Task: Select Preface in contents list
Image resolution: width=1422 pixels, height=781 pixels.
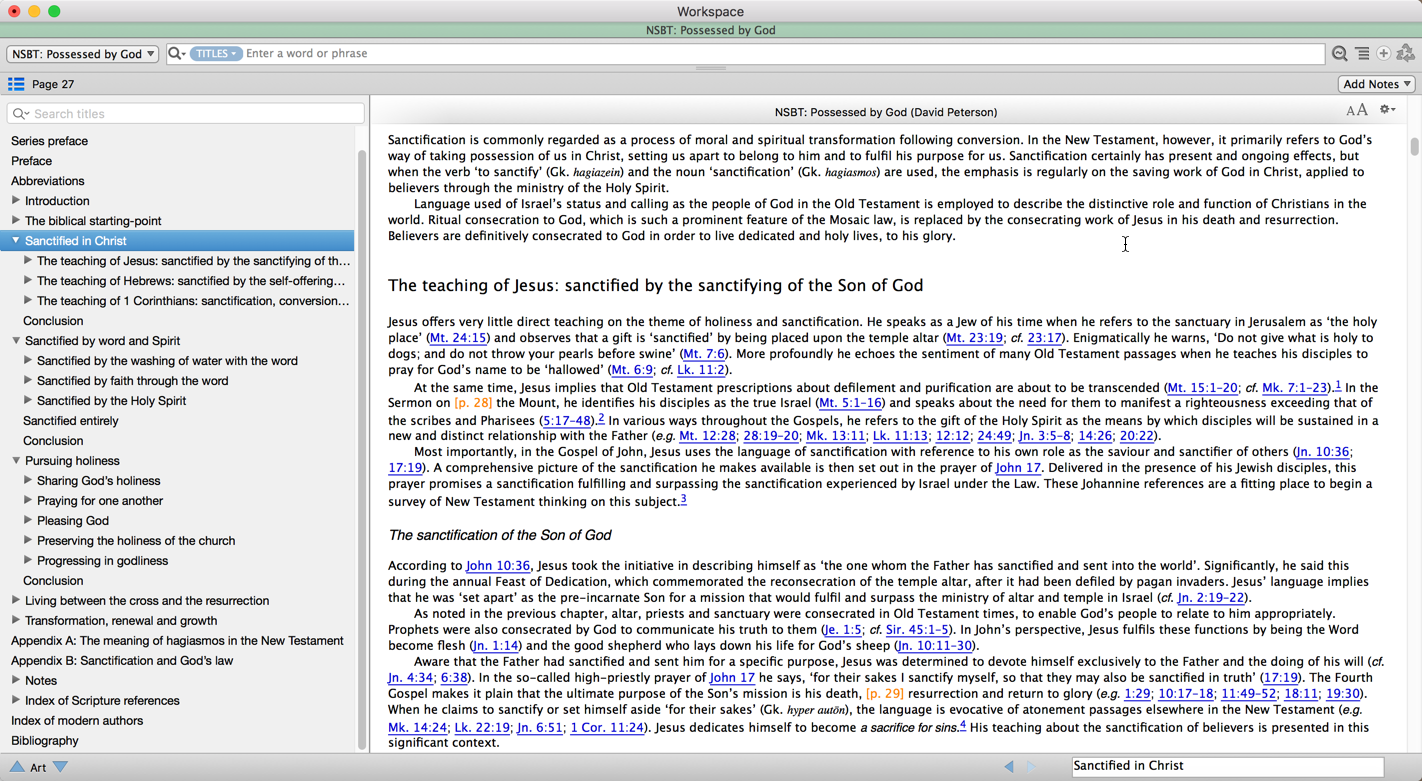Action: 31,161
